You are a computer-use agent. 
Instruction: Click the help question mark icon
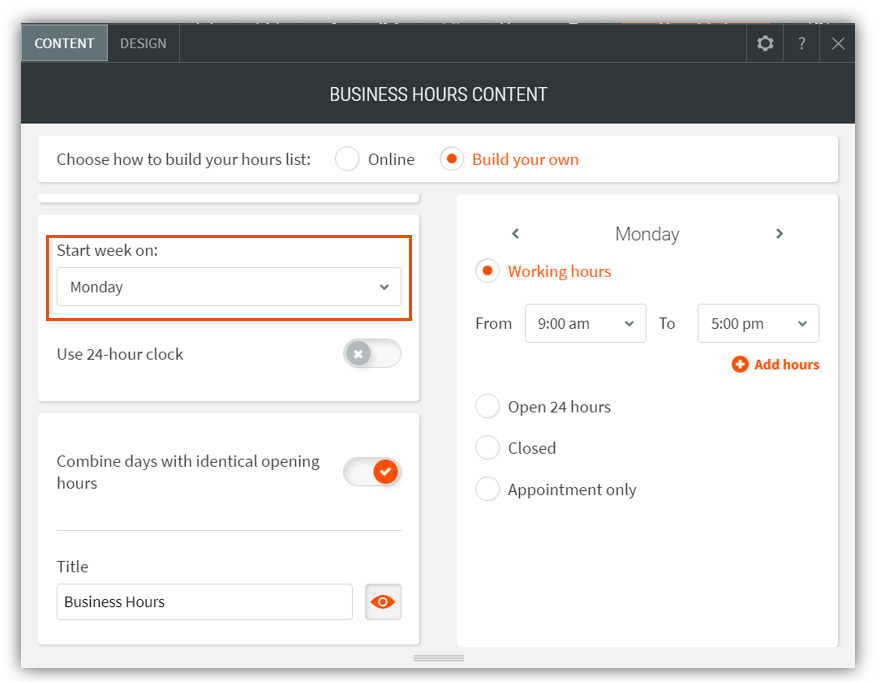[802, 44]
